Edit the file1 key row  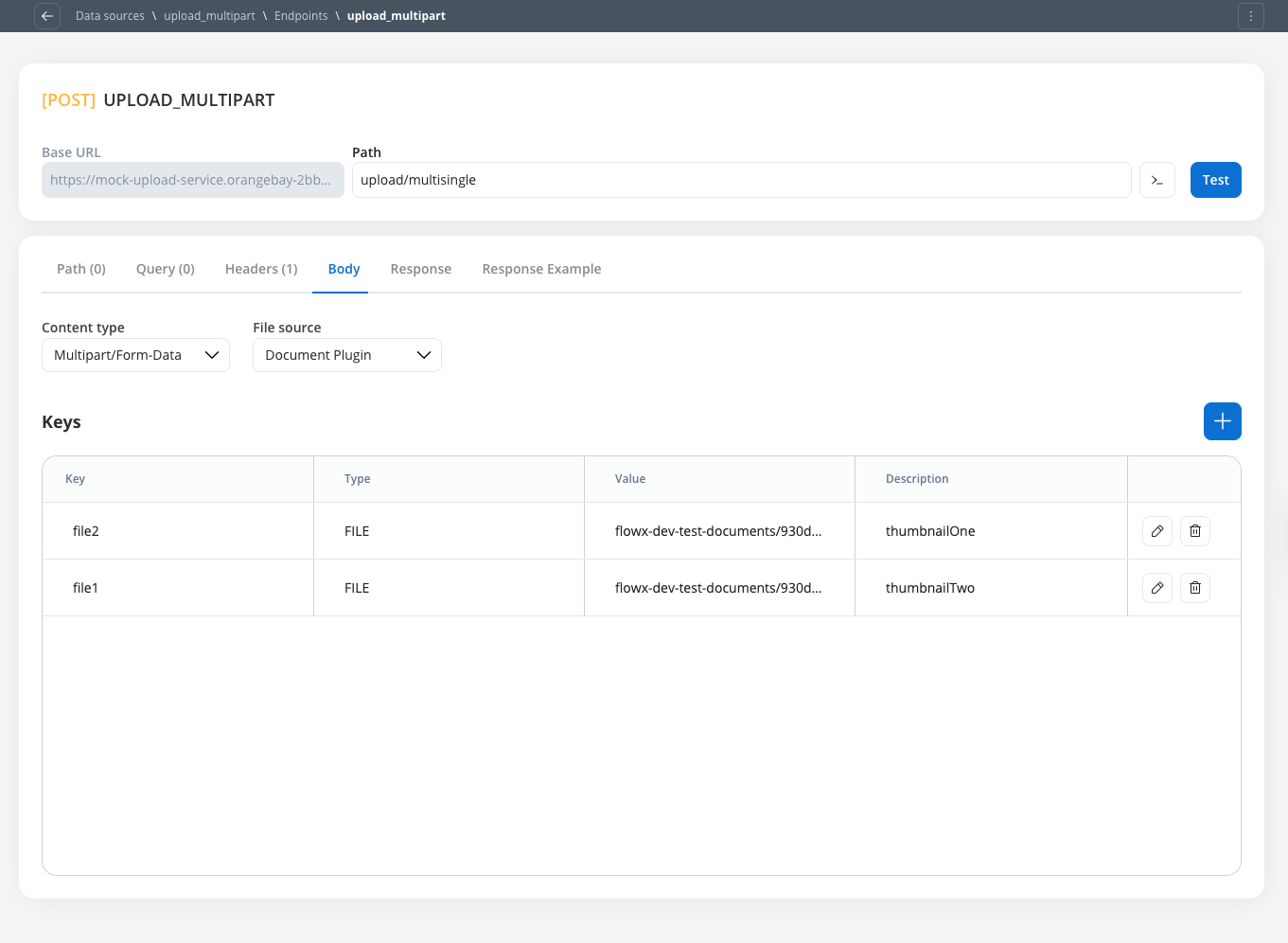pyautogui.click(x=1156, y=588)
